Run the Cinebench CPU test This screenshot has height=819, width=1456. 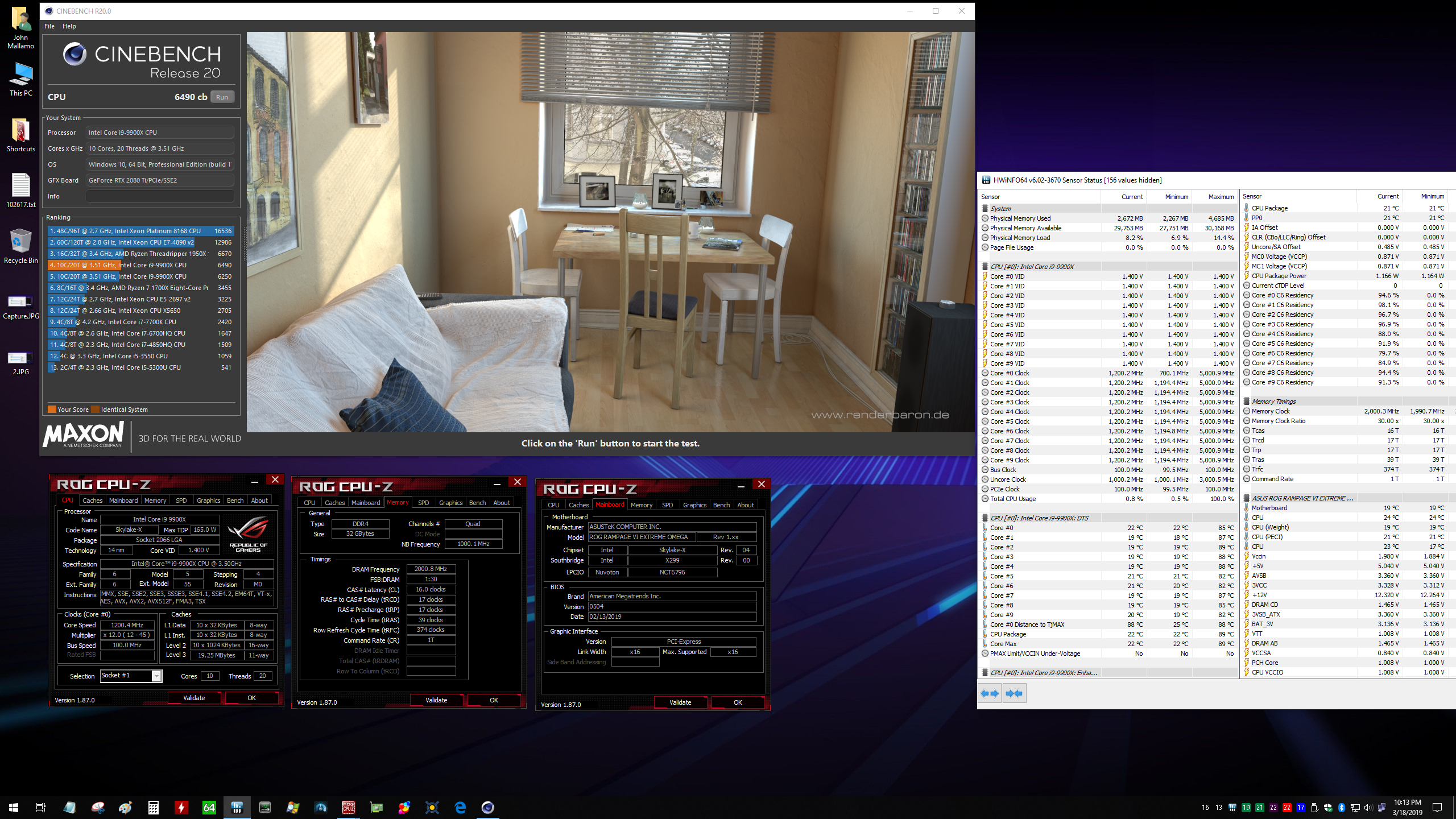click(x=222, y=97)
